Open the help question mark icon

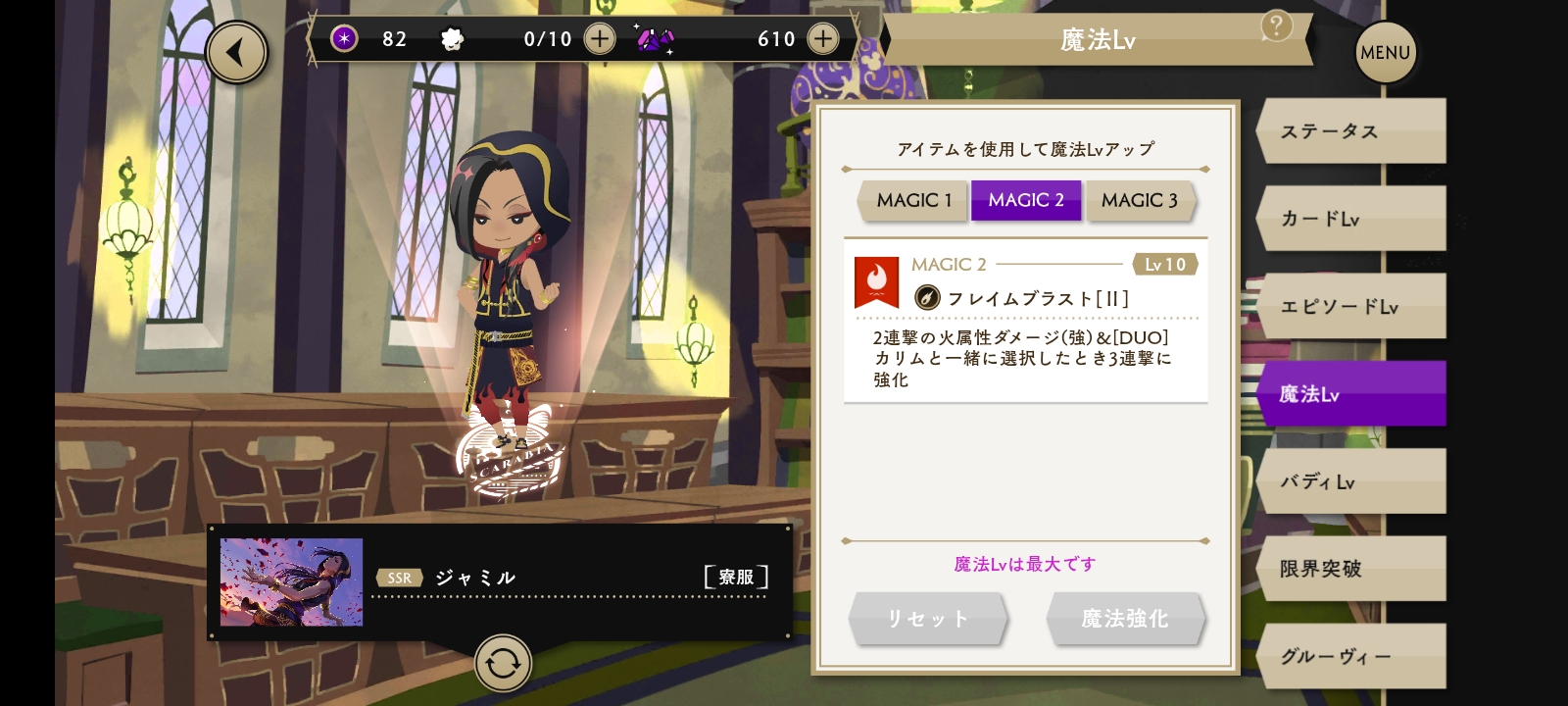click(1276, 25)
